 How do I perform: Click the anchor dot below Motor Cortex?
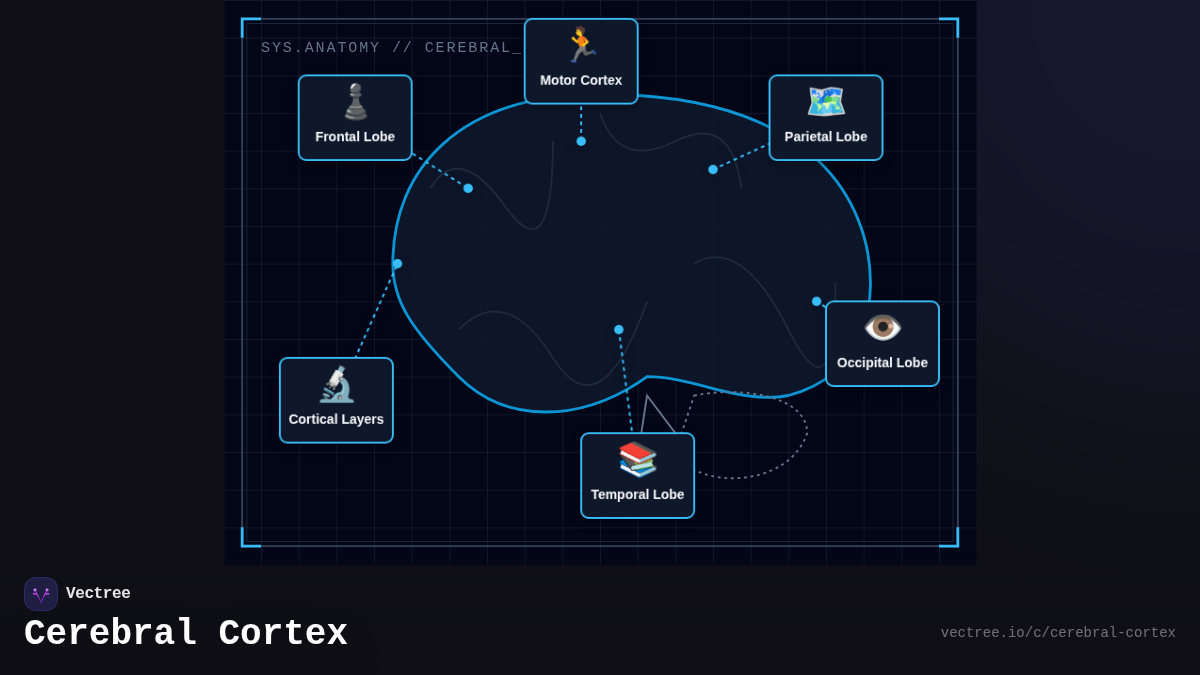click(581, 141)
